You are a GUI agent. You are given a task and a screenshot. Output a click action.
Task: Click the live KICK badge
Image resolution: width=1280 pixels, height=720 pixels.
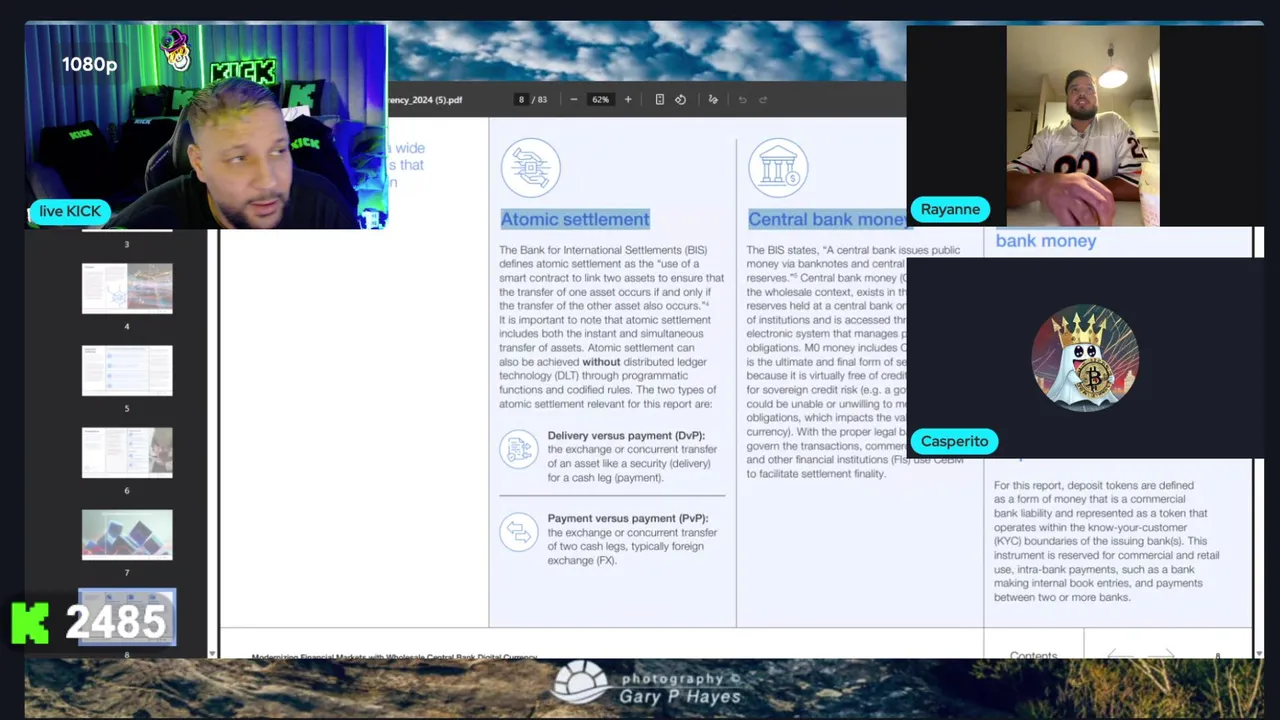(x=70, y=211)
